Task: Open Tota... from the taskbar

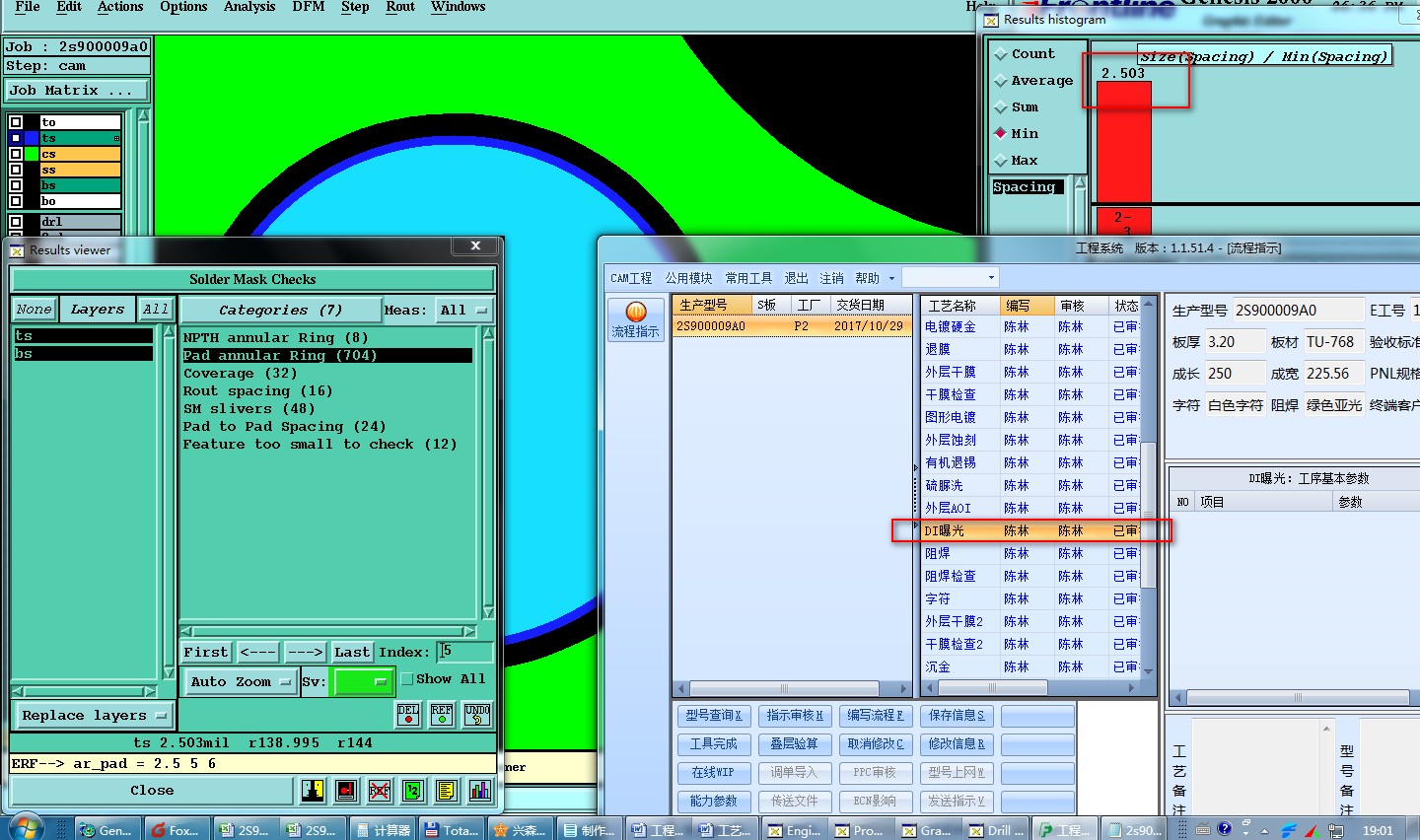Action: tap(452, 830)
